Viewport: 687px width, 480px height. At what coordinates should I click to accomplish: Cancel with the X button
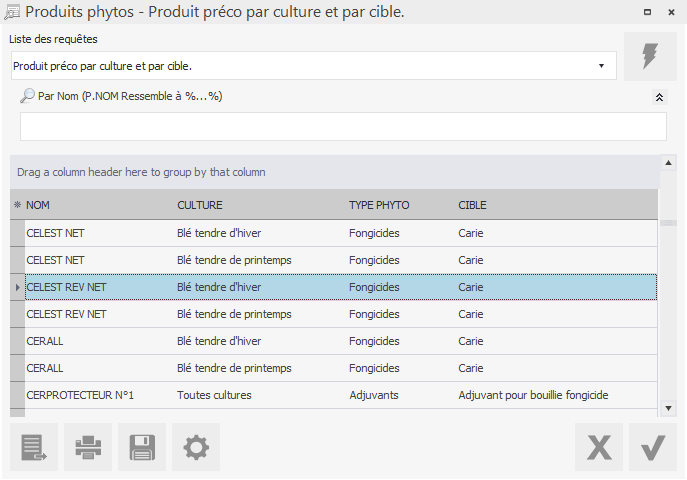coord(599,447)
